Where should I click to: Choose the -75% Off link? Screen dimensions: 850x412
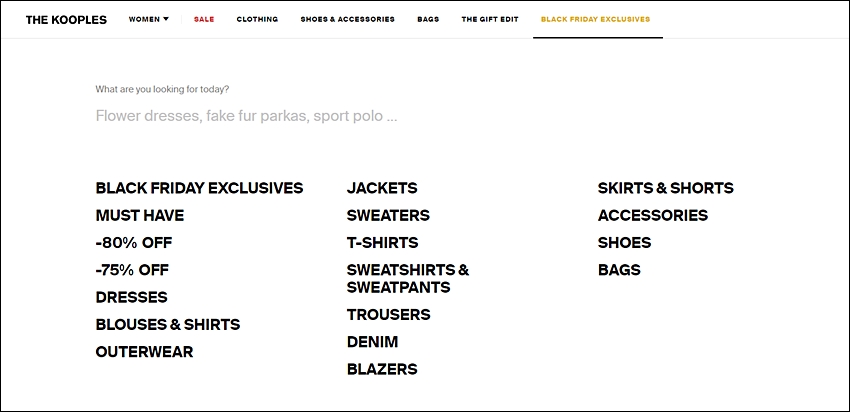[x=132, y=270]
